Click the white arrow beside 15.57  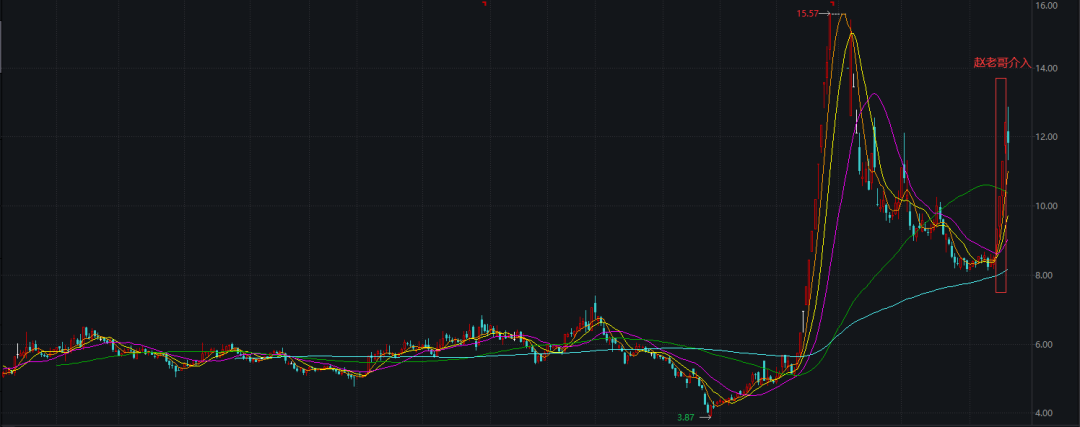pyautogui.click(x=826, y=13)
